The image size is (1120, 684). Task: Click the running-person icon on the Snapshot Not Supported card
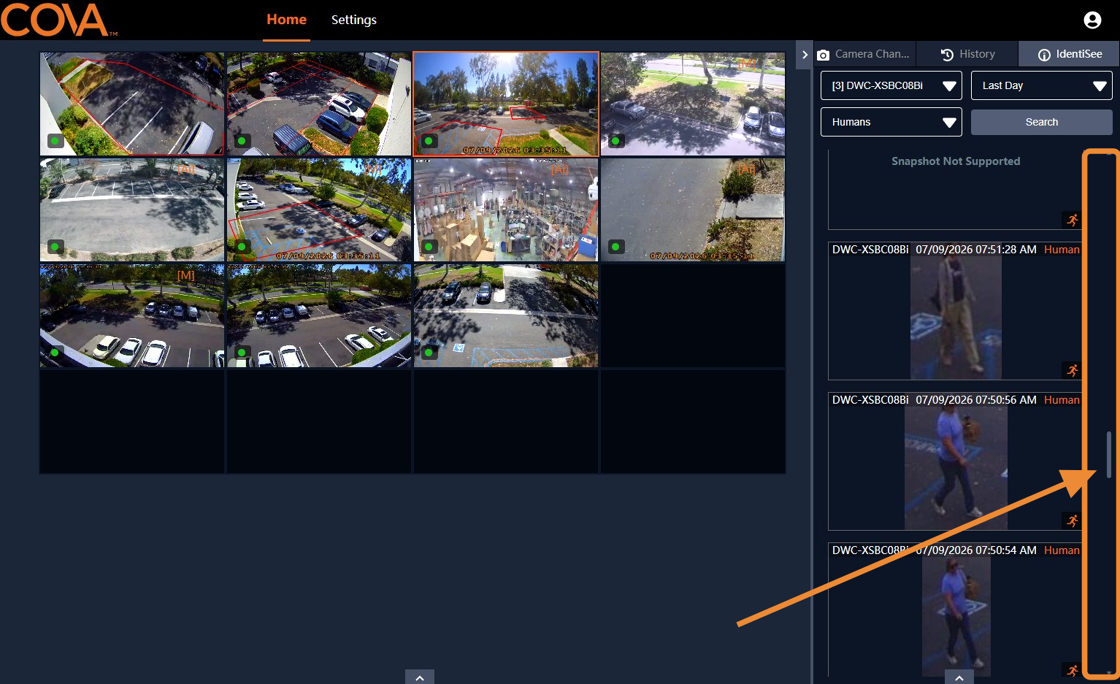point(1071,220)
